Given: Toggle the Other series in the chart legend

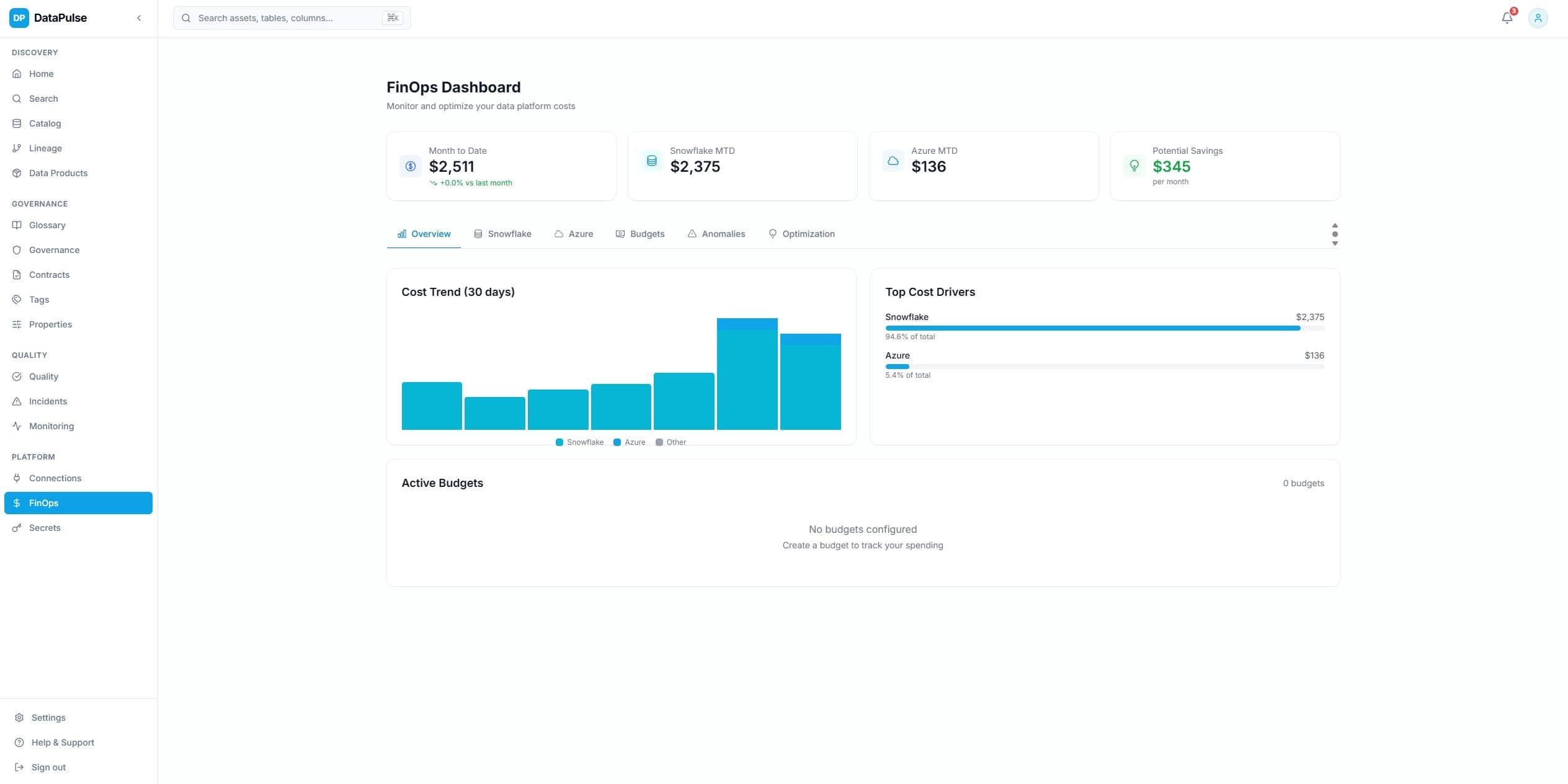Looking at the screenshot, I should (670, 442).
